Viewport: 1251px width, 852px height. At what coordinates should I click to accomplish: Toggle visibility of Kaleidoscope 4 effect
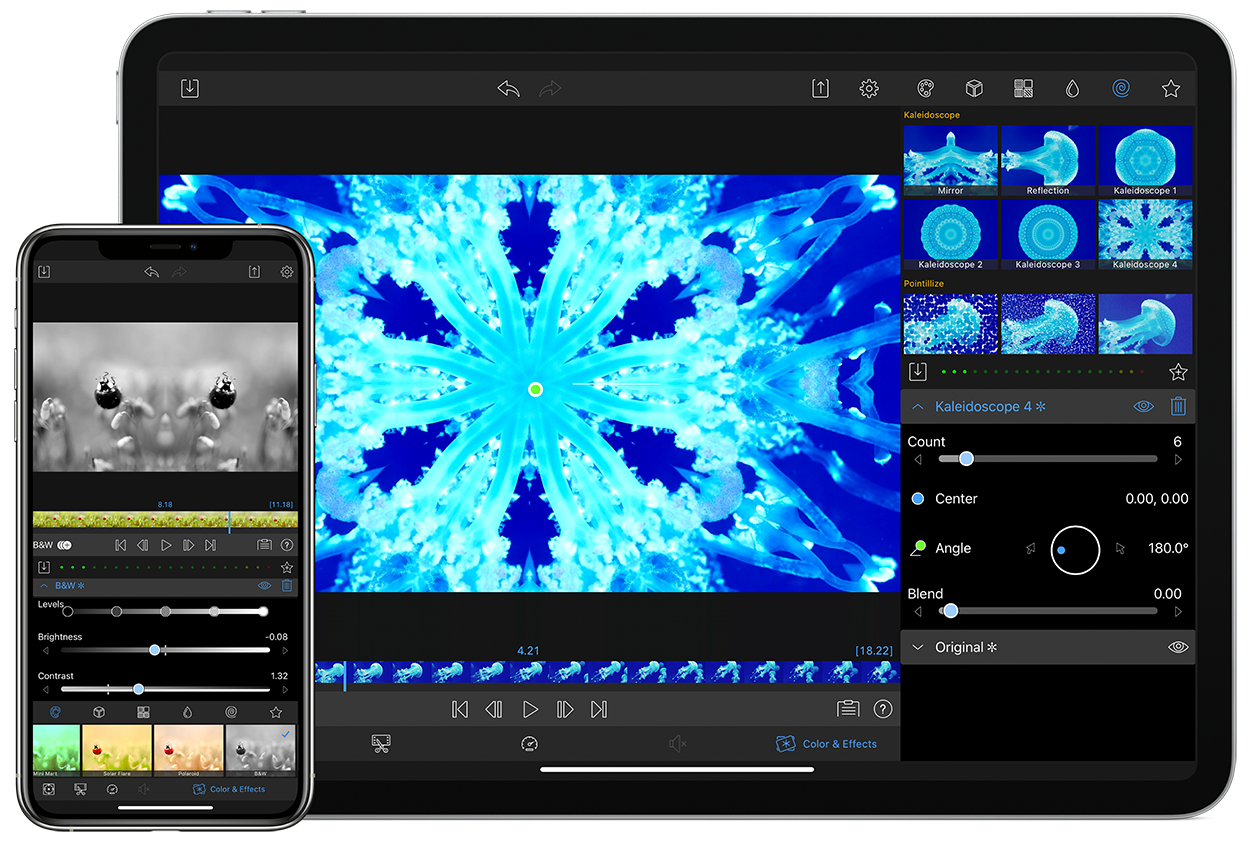pos(1143,407)
